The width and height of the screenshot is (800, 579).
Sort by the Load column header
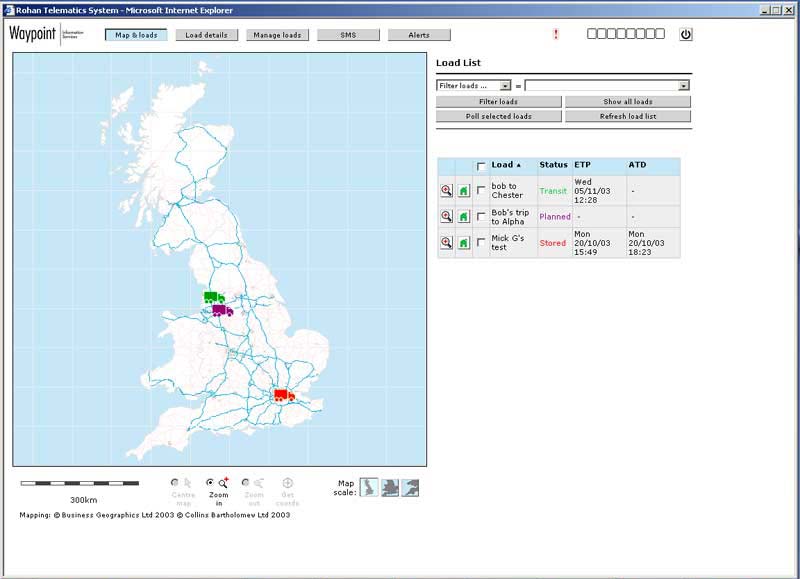point(503,165)
